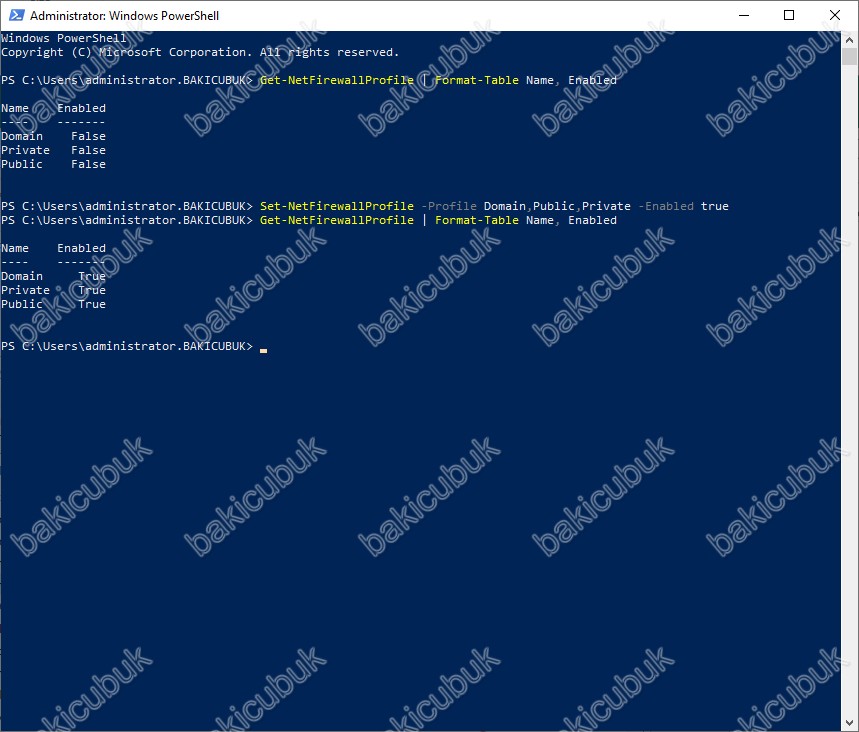859x732 pixels.
Task: Click the vertical scrollbar thumb
Action: coord(850,57)
